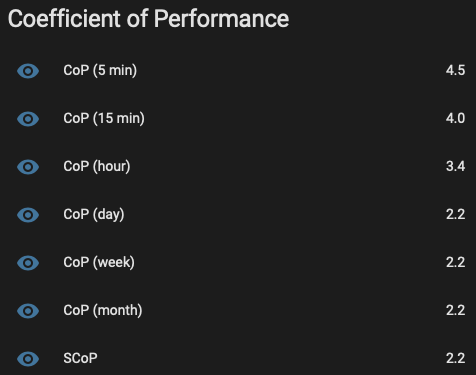Click the eye icon beside CoP (15 min)

coord(28,119)
